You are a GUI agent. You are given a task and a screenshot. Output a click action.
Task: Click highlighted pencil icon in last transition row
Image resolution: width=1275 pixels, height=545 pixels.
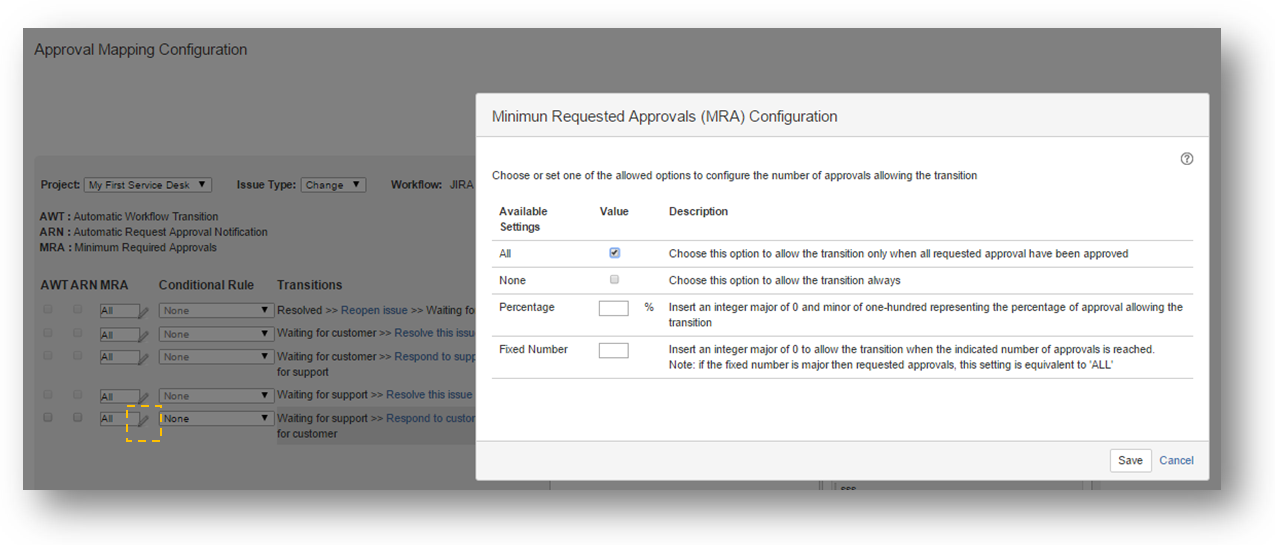pyautogui.click(x=144, y=421)
